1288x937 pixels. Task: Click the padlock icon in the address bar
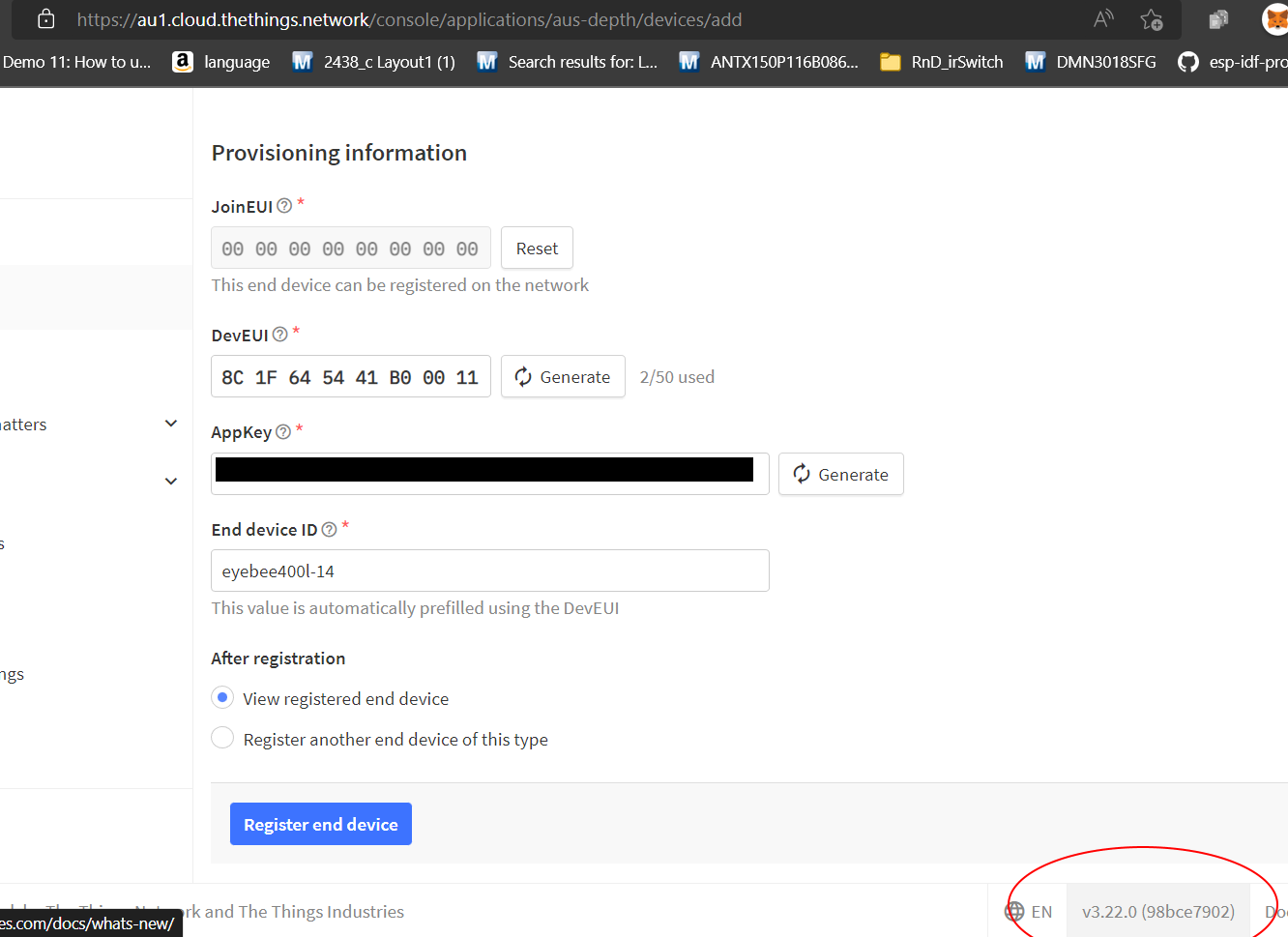44,18
